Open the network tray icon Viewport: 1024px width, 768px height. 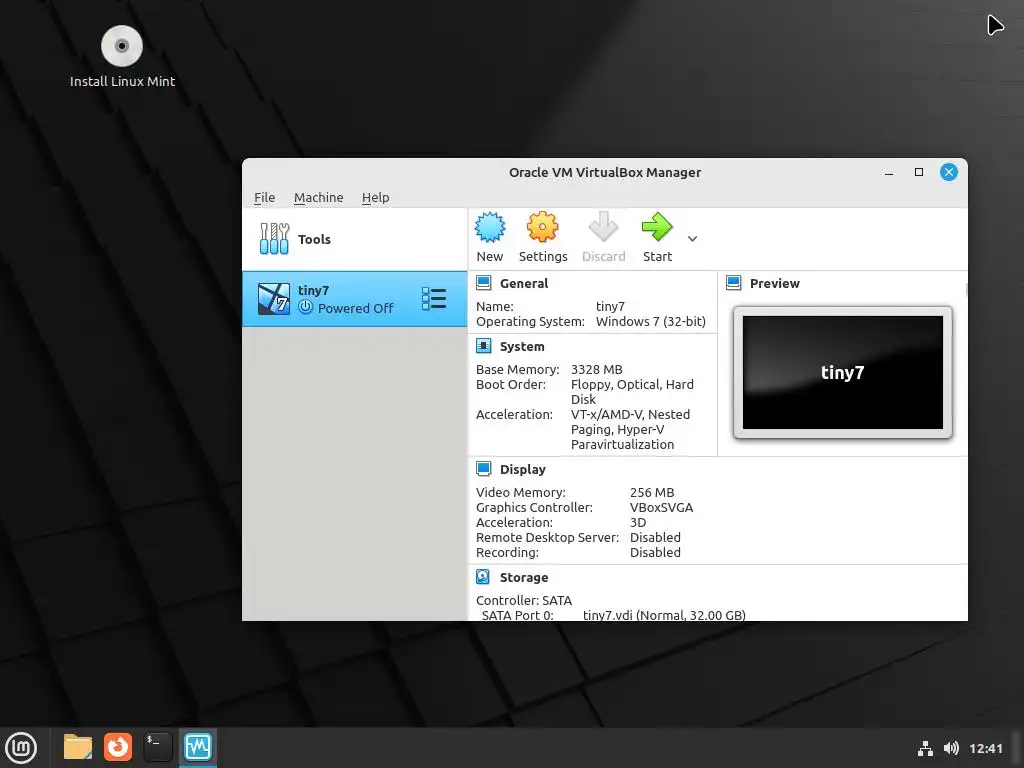point(925,748)
